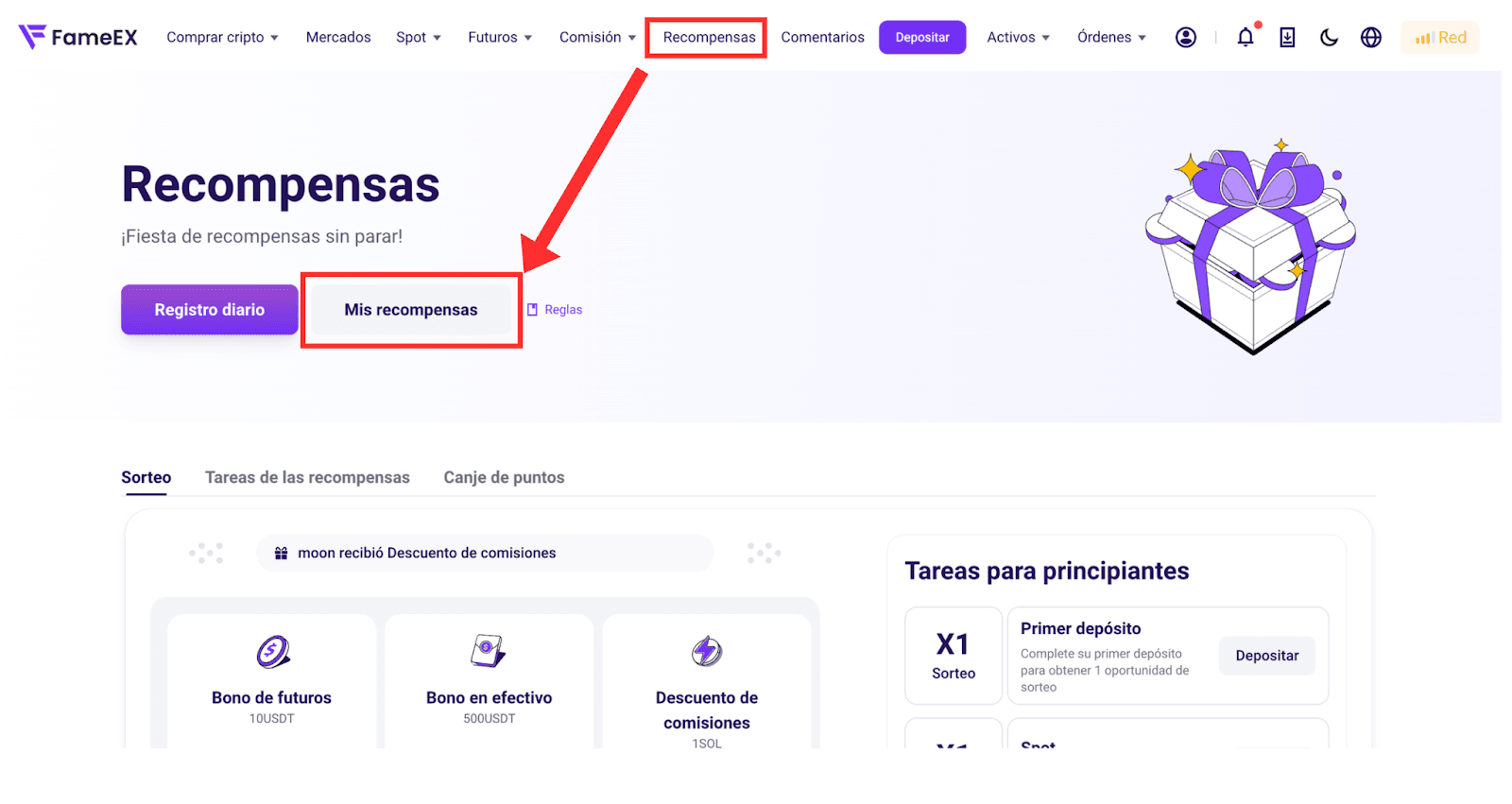Expand the Spot dropdown menu
The height and width of the screenshot is (804, 1512).
click(x=419, y=37)
